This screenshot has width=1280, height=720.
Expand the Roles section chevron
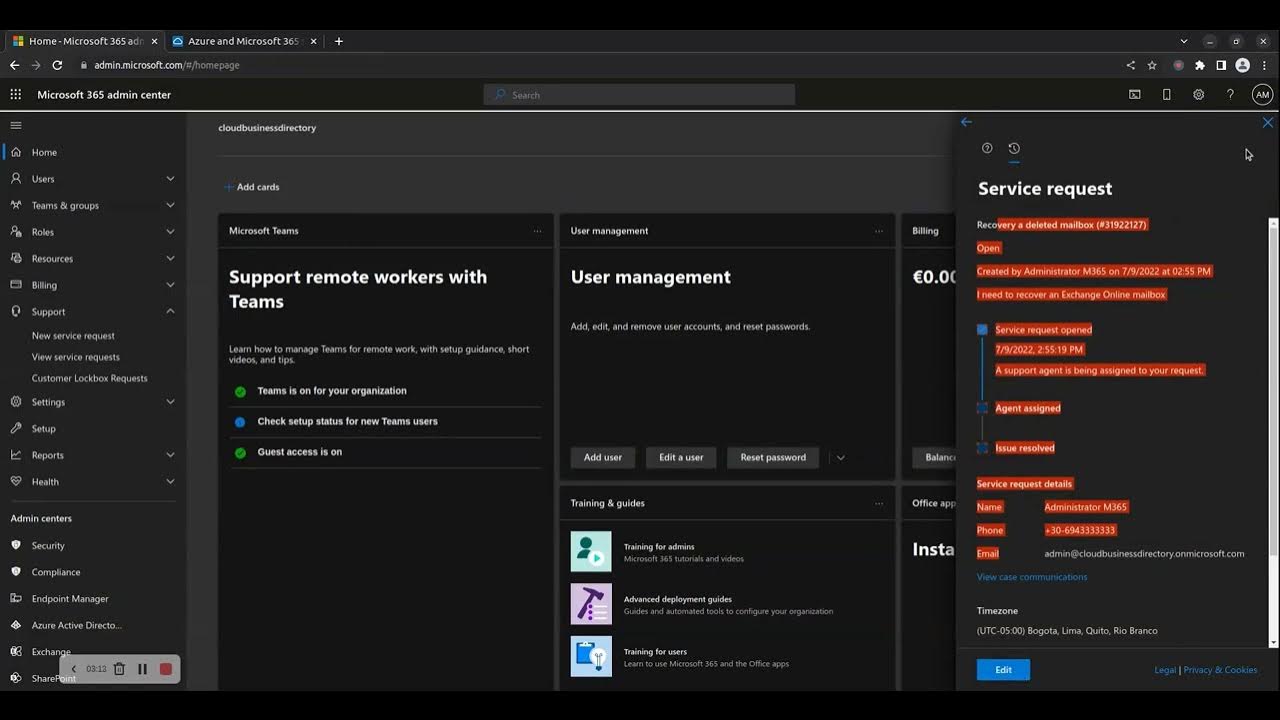pos(170,232)
